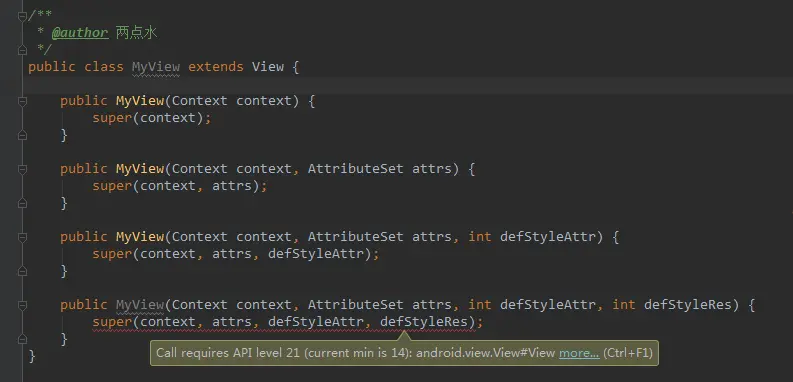Click the author name 两点水
The width and height of the screenshot is (793, 382).
click(x=137, y=33)
